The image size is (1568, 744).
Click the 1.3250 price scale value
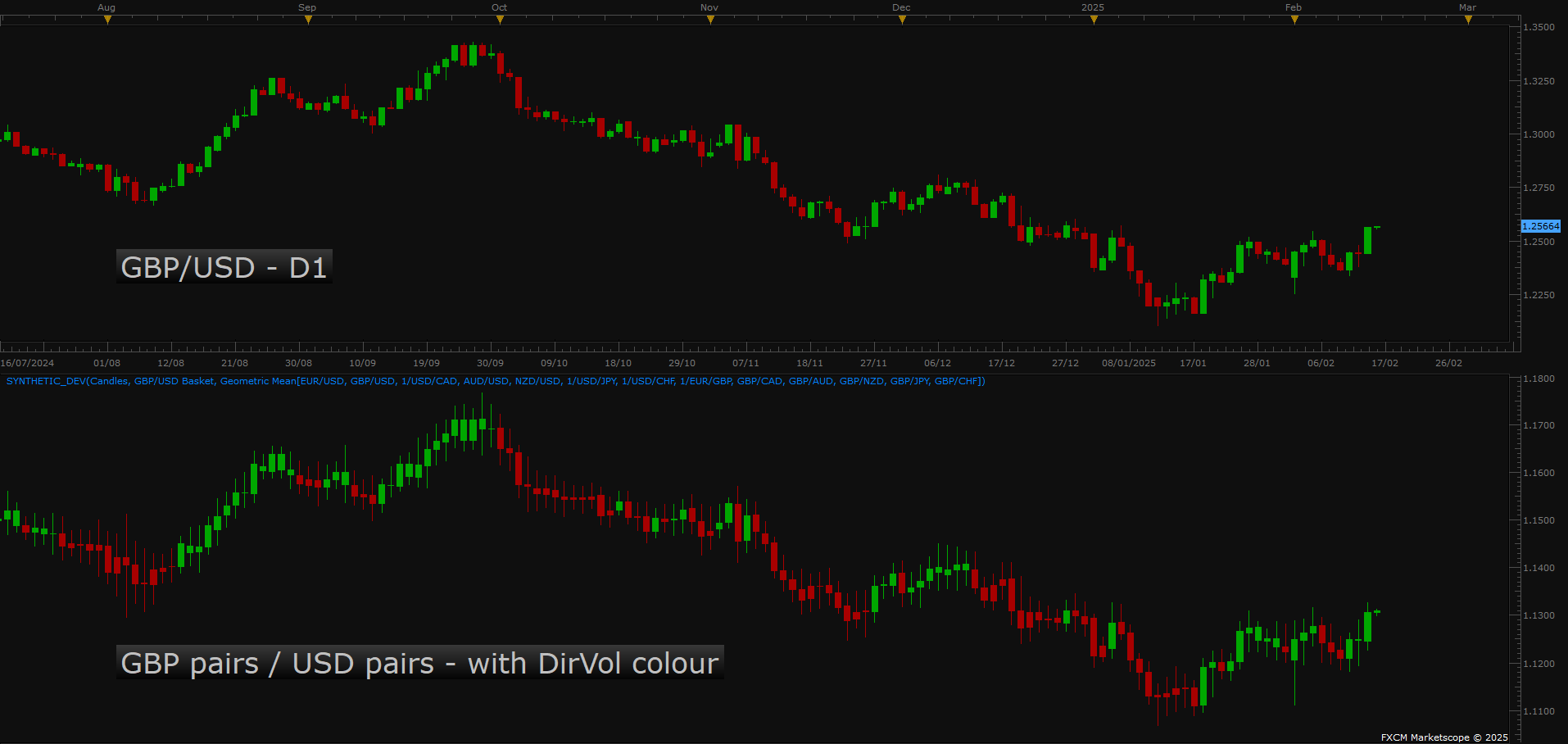click(1539, 81)
